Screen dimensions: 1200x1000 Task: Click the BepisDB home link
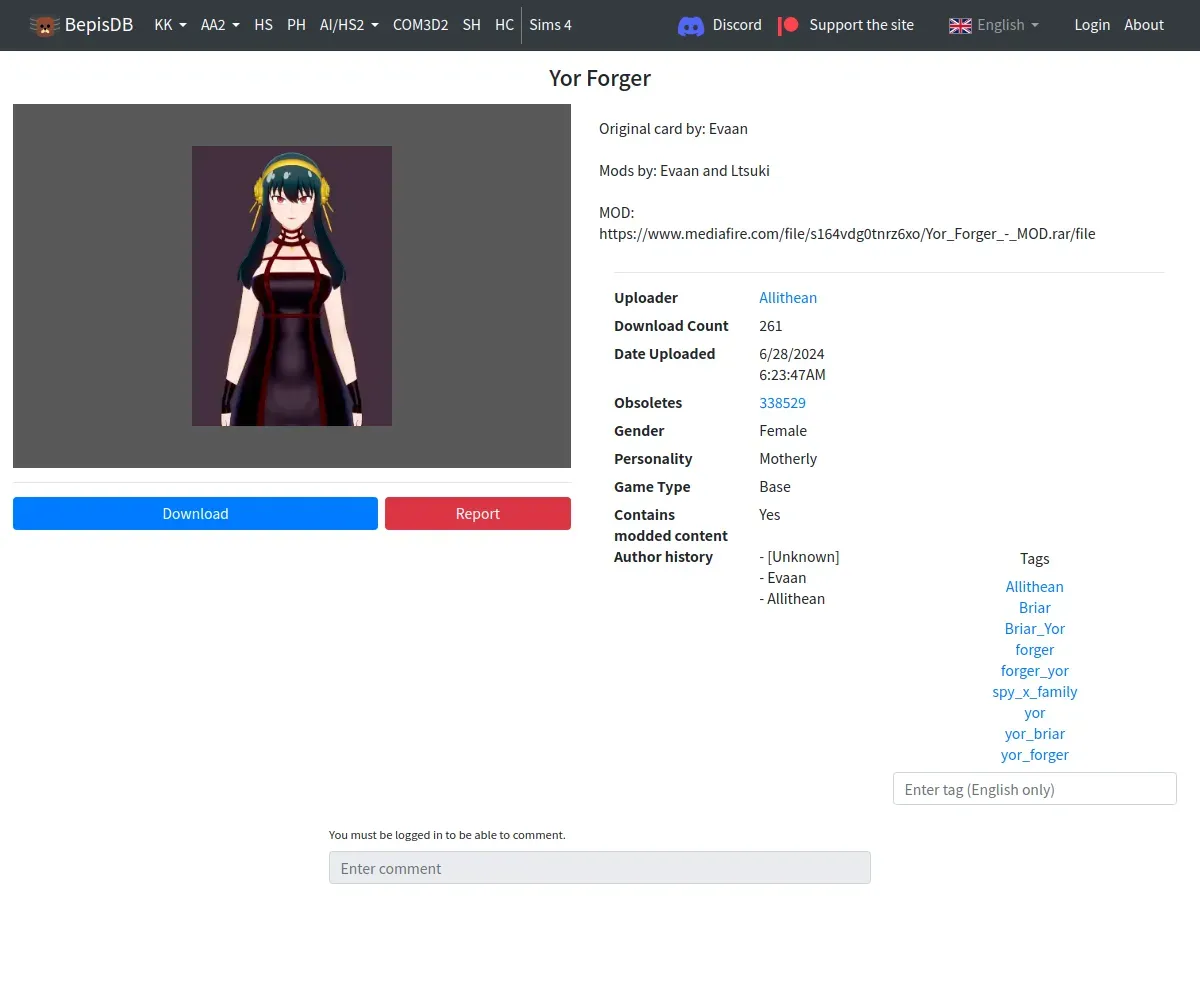pos(81,25)
